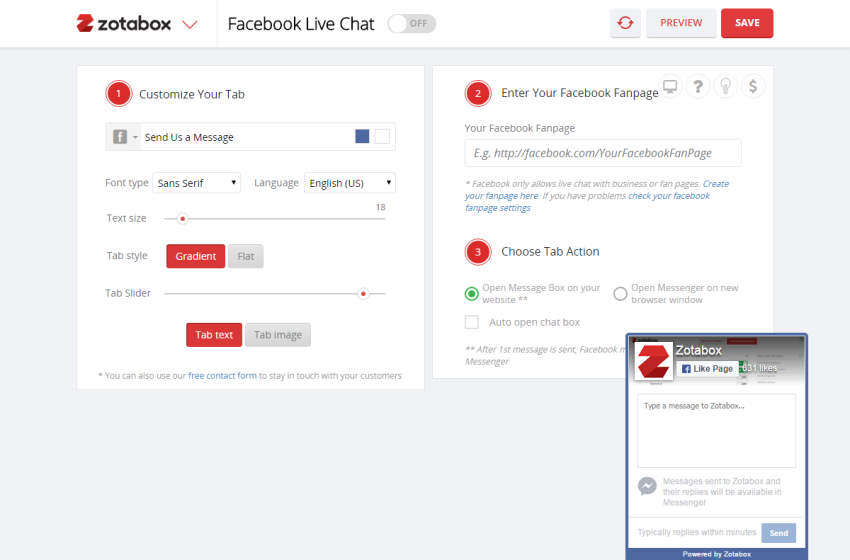Click the Powered by Zotabox footer link
Viewport: 850px width, 560px height.
pyautogui.click(x=716, y=554)
